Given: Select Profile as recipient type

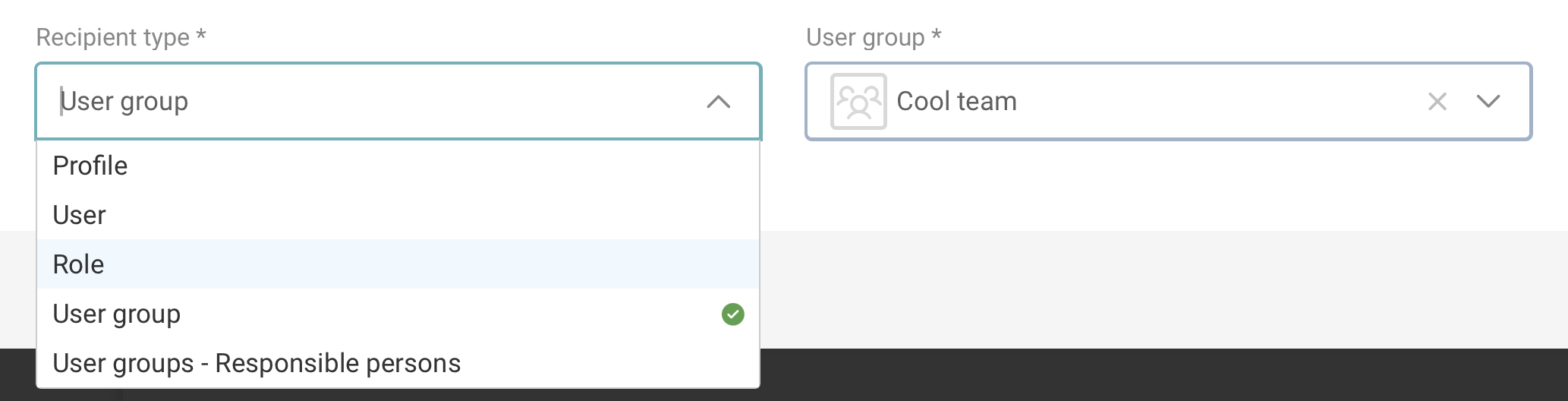Looking at the screenshot, I should click(90, 166).
